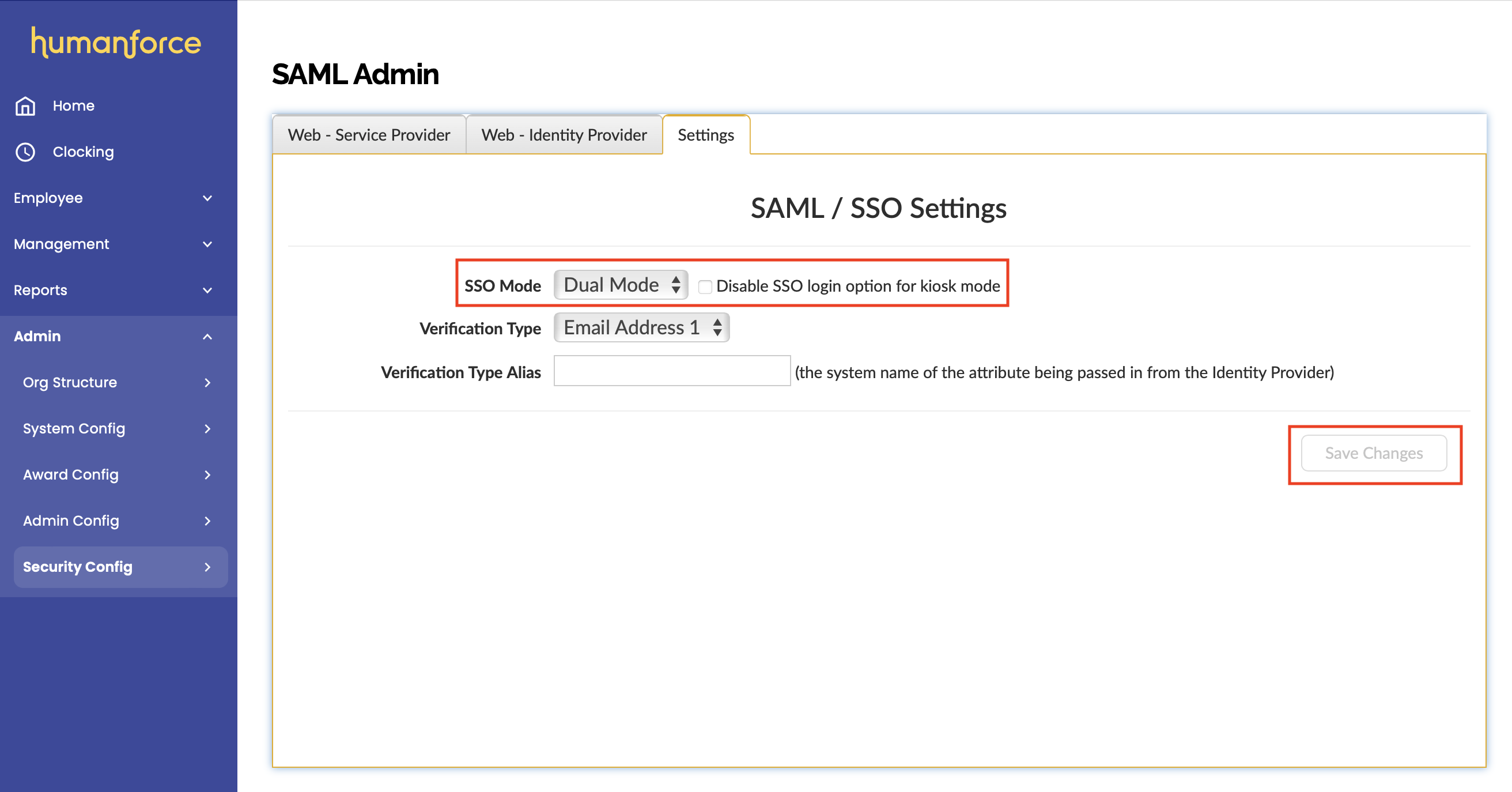The image size is (1512, 792).
Task: Expand the Employee menu section
Action: tap(207, 198)
